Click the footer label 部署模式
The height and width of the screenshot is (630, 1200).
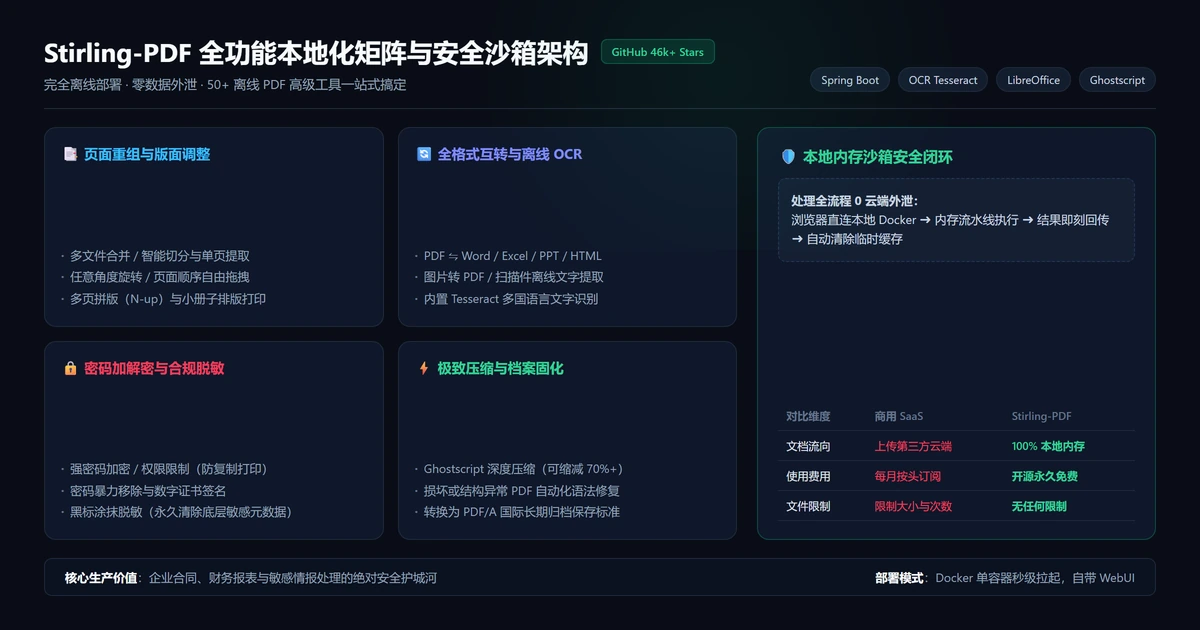pos(899,578)
